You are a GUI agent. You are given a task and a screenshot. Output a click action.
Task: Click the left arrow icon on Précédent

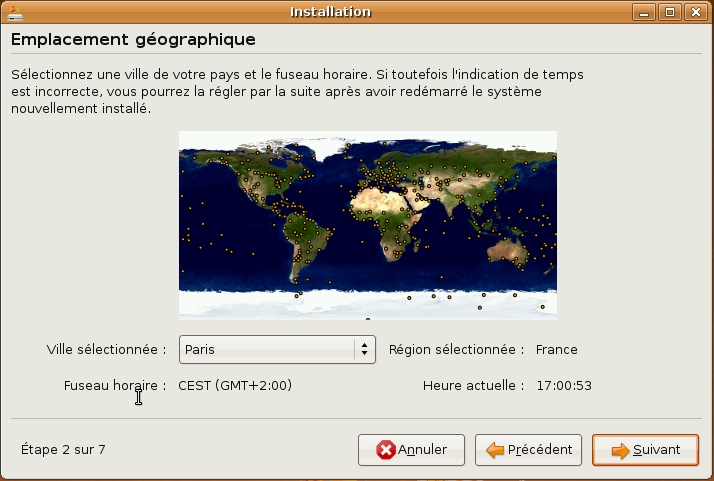pyautogui.click(x=495, y=450)
